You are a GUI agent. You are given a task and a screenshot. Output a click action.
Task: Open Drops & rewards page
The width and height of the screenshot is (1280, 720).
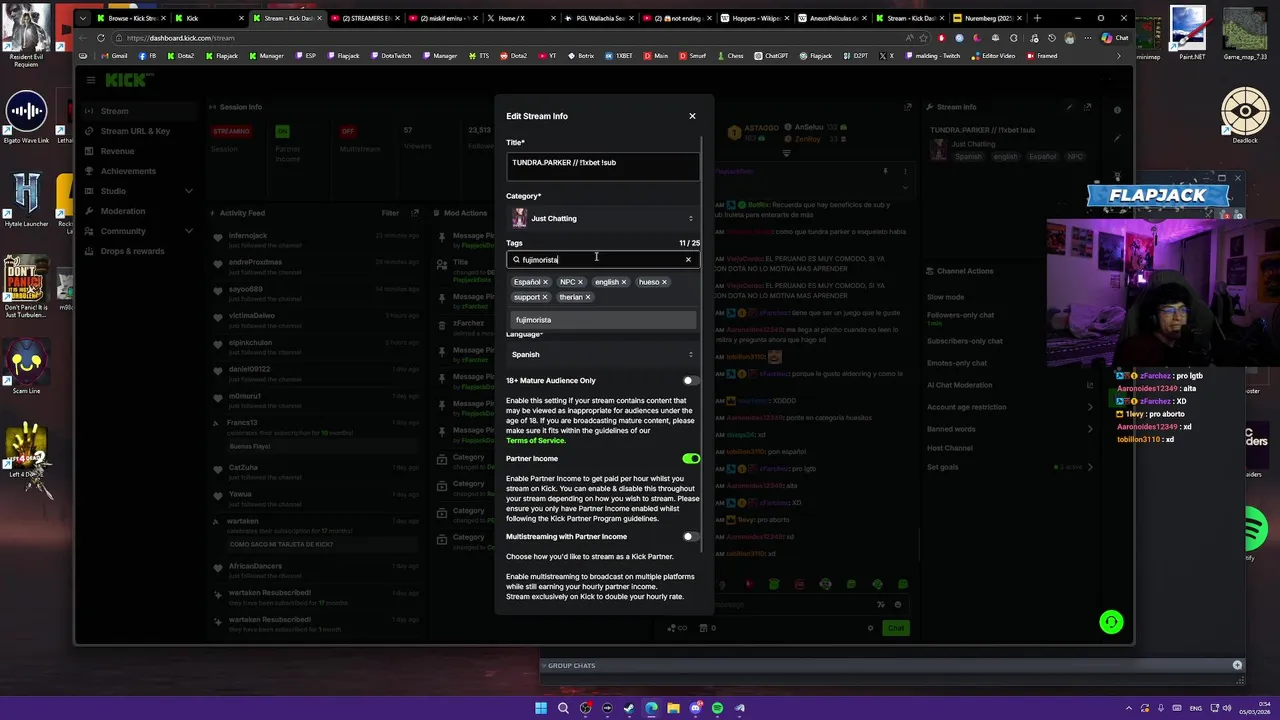[132, 251]
